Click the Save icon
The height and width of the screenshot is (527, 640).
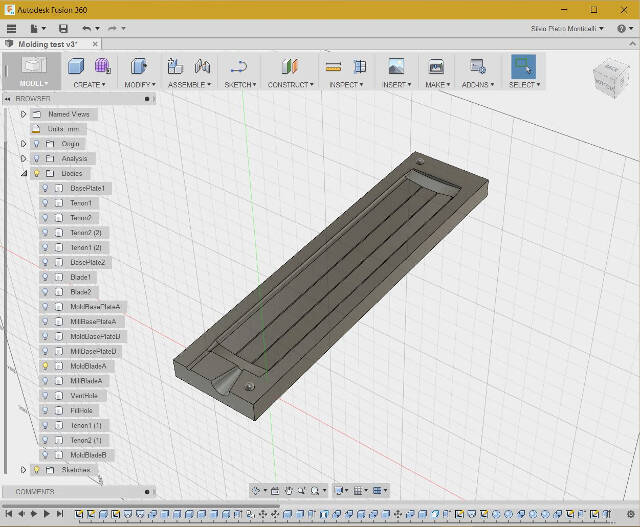click(x=63, y=29)
